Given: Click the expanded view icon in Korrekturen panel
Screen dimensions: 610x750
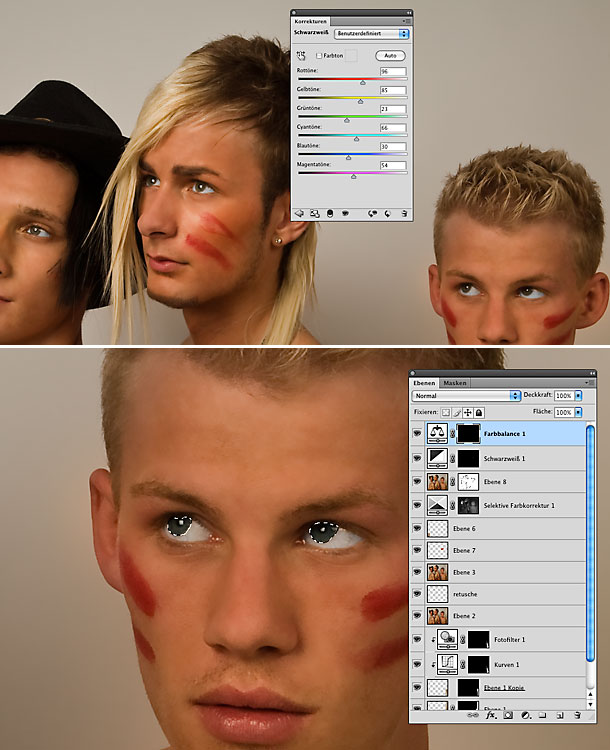Looking at the screenshot, I should (314, 214).
